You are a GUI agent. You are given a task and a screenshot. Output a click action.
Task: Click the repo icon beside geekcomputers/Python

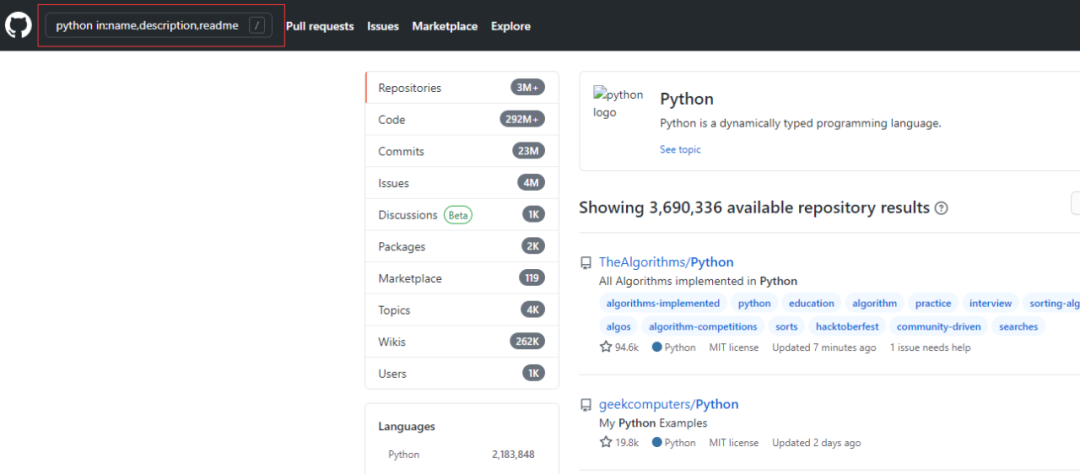click(x=585, y=404)
